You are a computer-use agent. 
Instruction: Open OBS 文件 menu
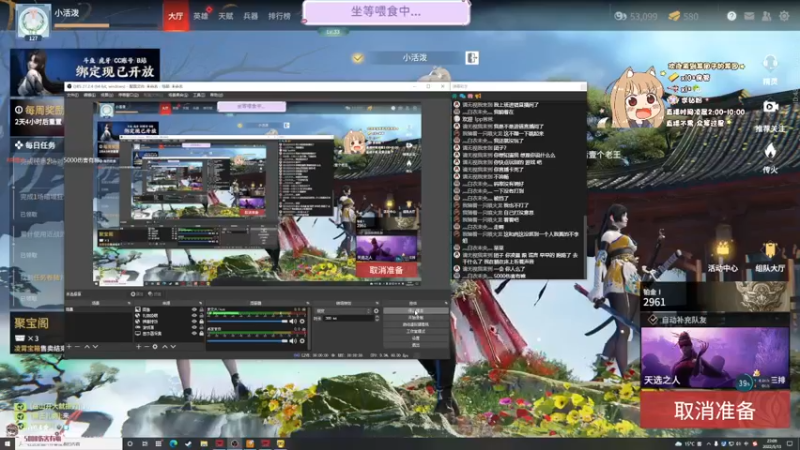(x=72, y=95)
